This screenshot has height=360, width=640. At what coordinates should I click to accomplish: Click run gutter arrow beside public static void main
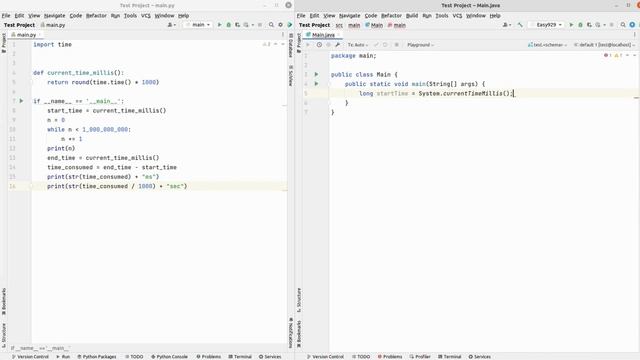[316, 84]
